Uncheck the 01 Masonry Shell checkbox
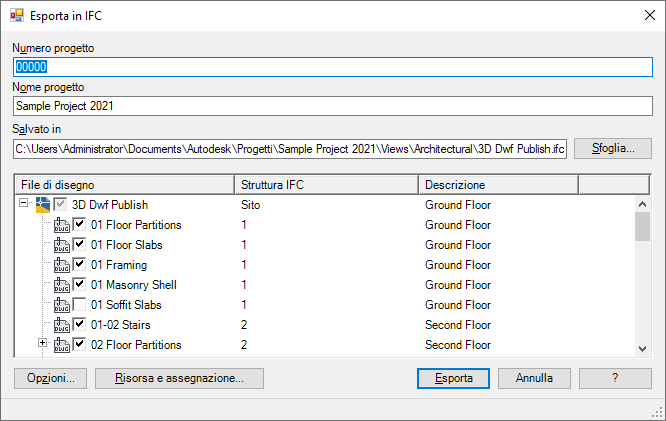666x421 pixels. [x=79, y=285]
